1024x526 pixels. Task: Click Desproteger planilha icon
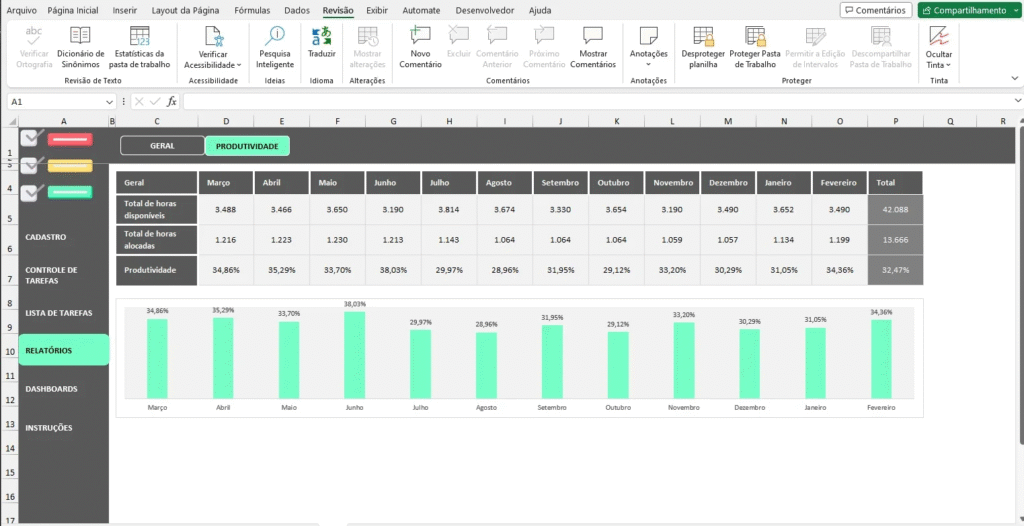703,37
